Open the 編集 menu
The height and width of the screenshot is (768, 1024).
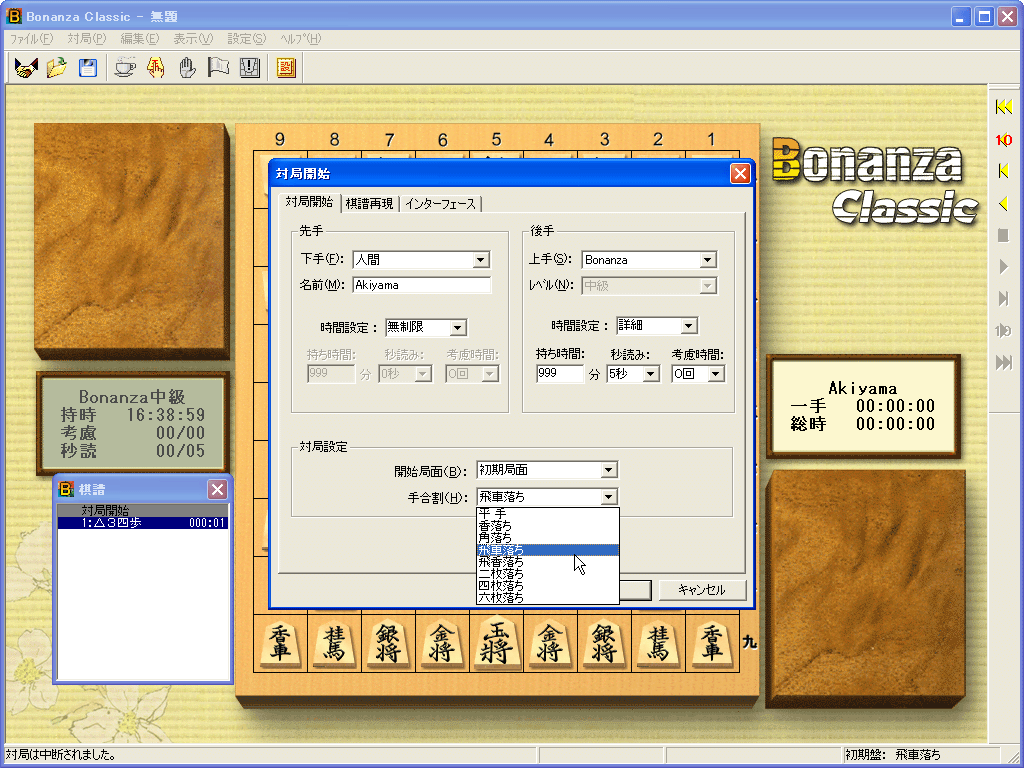click(x=140, y=39)
